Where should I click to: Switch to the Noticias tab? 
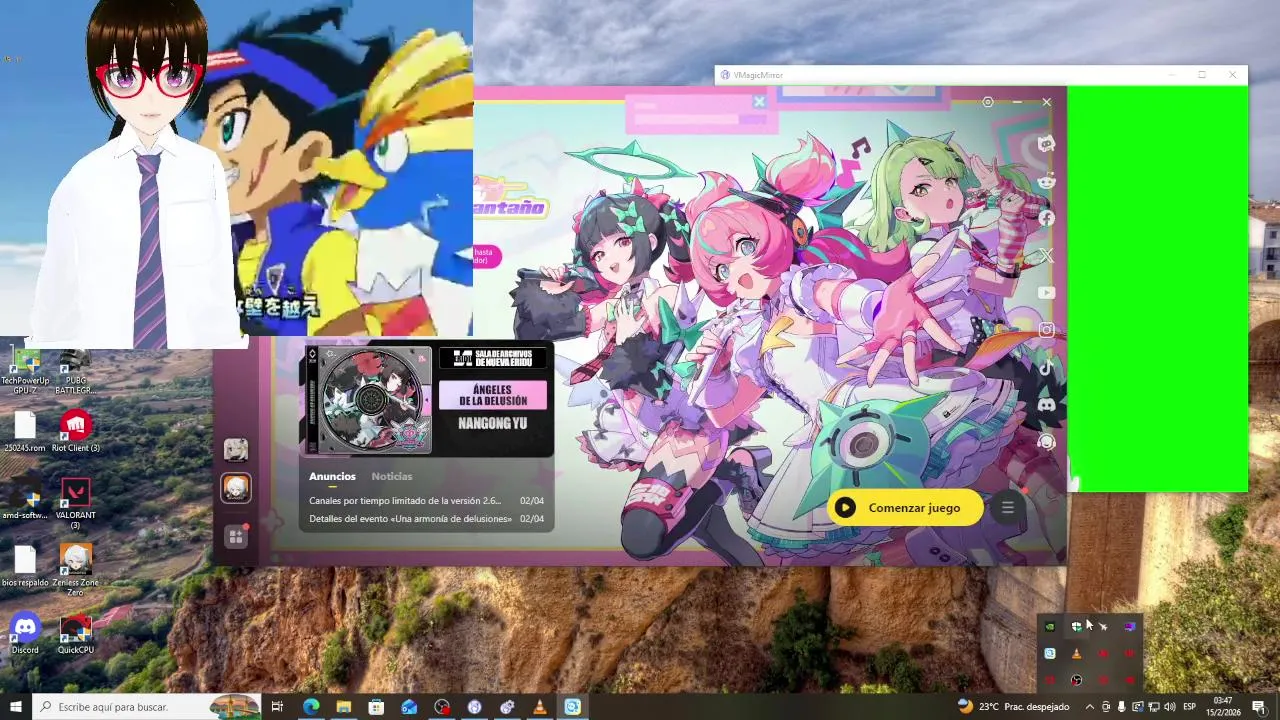tap(392, 476)
